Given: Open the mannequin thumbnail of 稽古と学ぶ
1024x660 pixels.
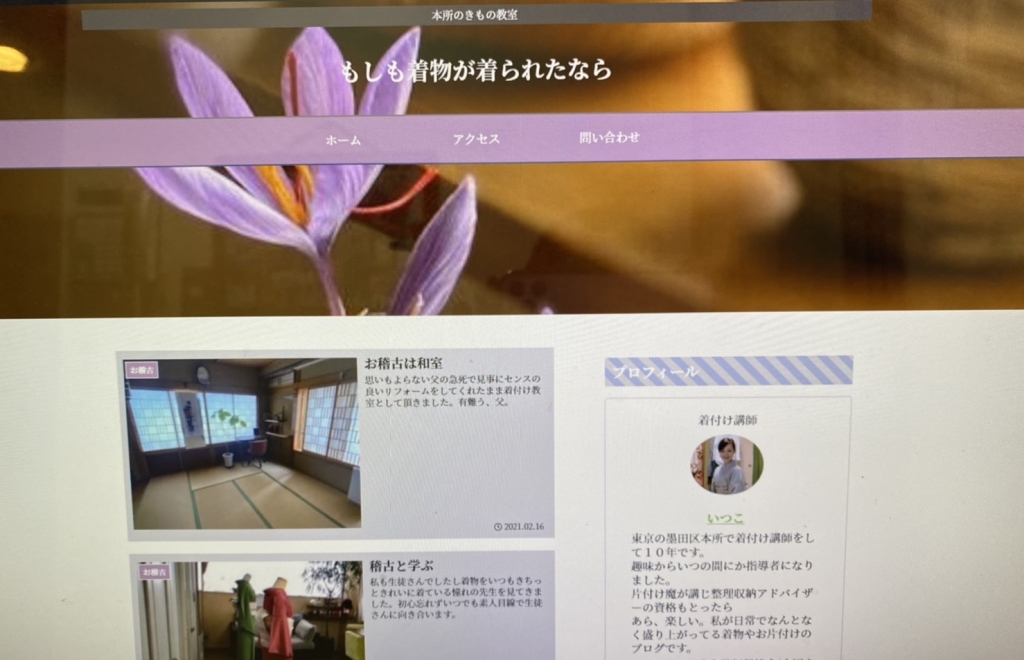Looking at the screenshot, I should pos(251,610).
